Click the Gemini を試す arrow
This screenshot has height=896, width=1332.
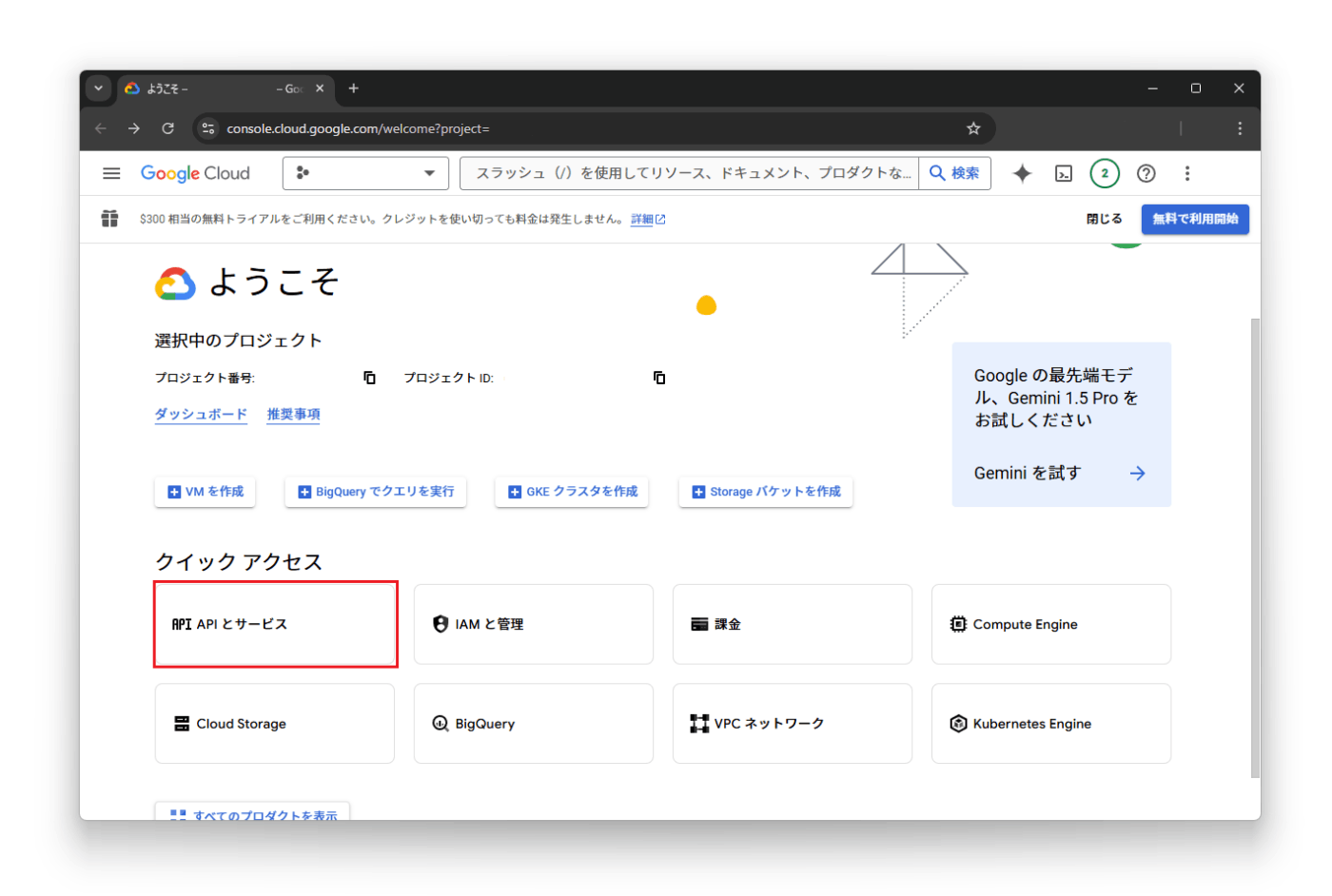[x=1137, y=474]
